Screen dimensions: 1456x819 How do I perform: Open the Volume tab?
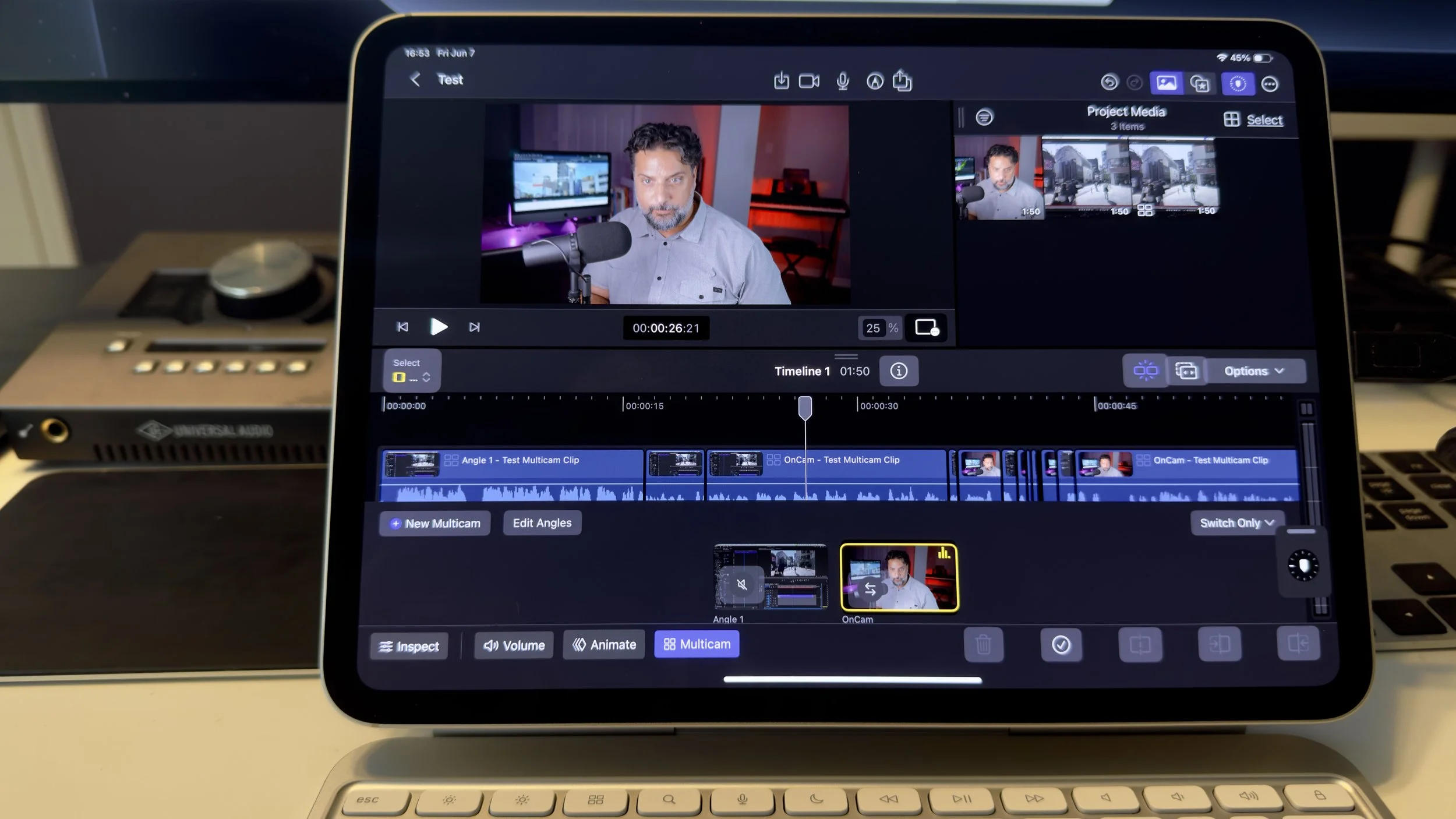coord(514,645)
